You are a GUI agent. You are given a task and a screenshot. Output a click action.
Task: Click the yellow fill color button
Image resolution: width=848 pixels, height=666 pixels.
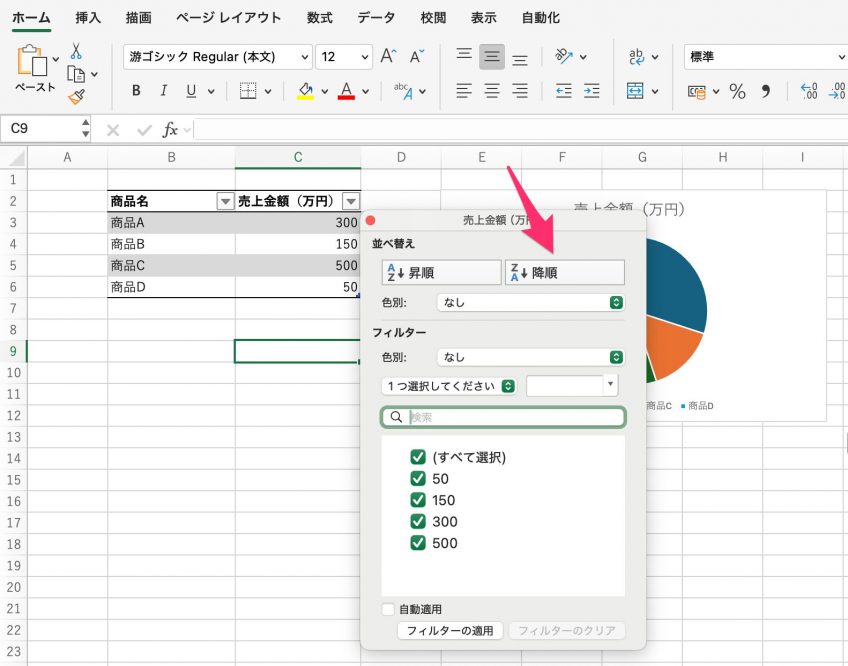click(x=306, y=91)
